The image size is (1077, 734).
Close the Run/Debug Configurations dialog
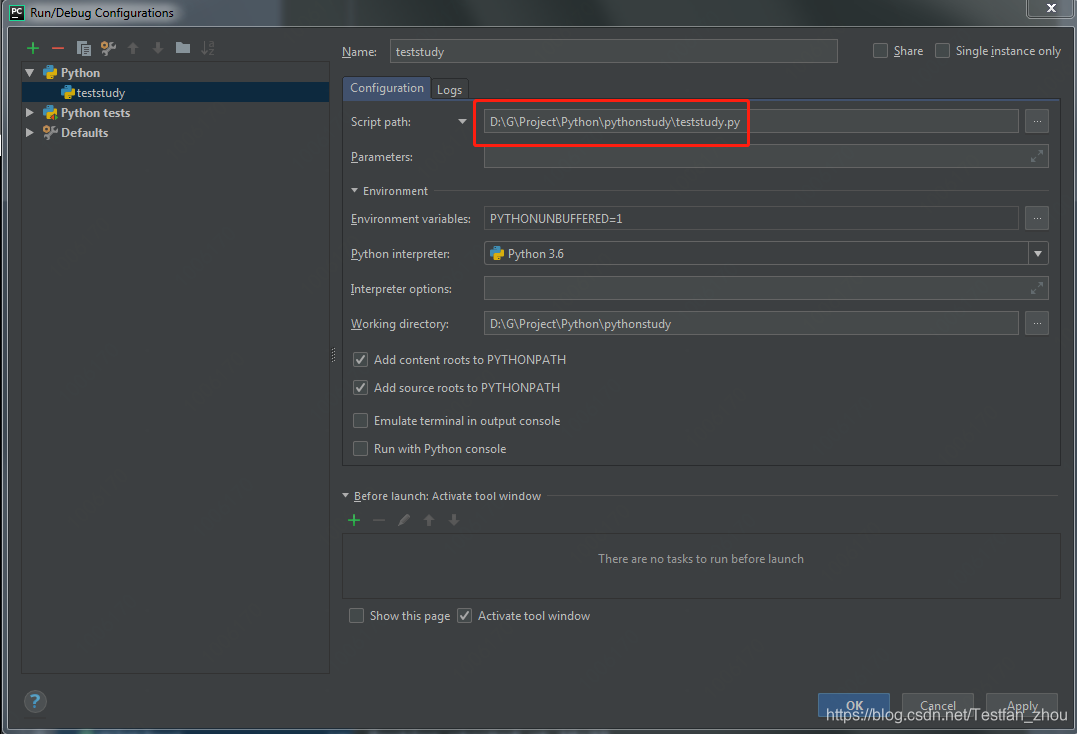(1051, 8)
